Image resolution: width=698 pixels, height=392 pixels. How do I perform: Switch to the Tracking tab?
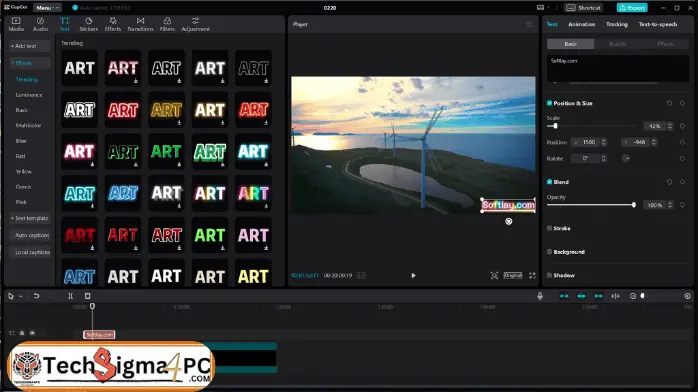coord(617,24)
